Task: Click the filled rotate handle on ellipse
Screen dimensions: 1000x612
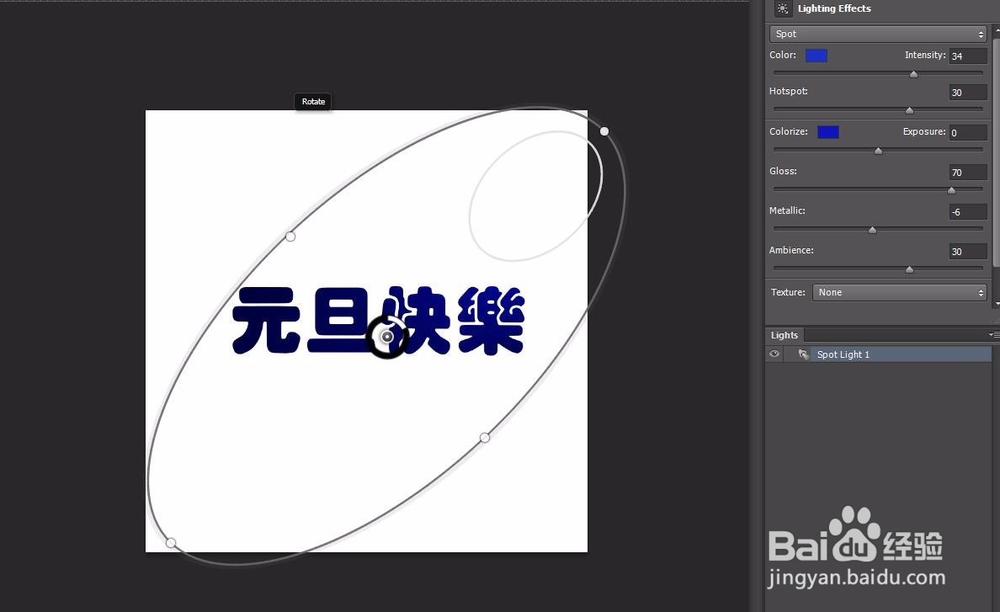Action: (604, 131)
